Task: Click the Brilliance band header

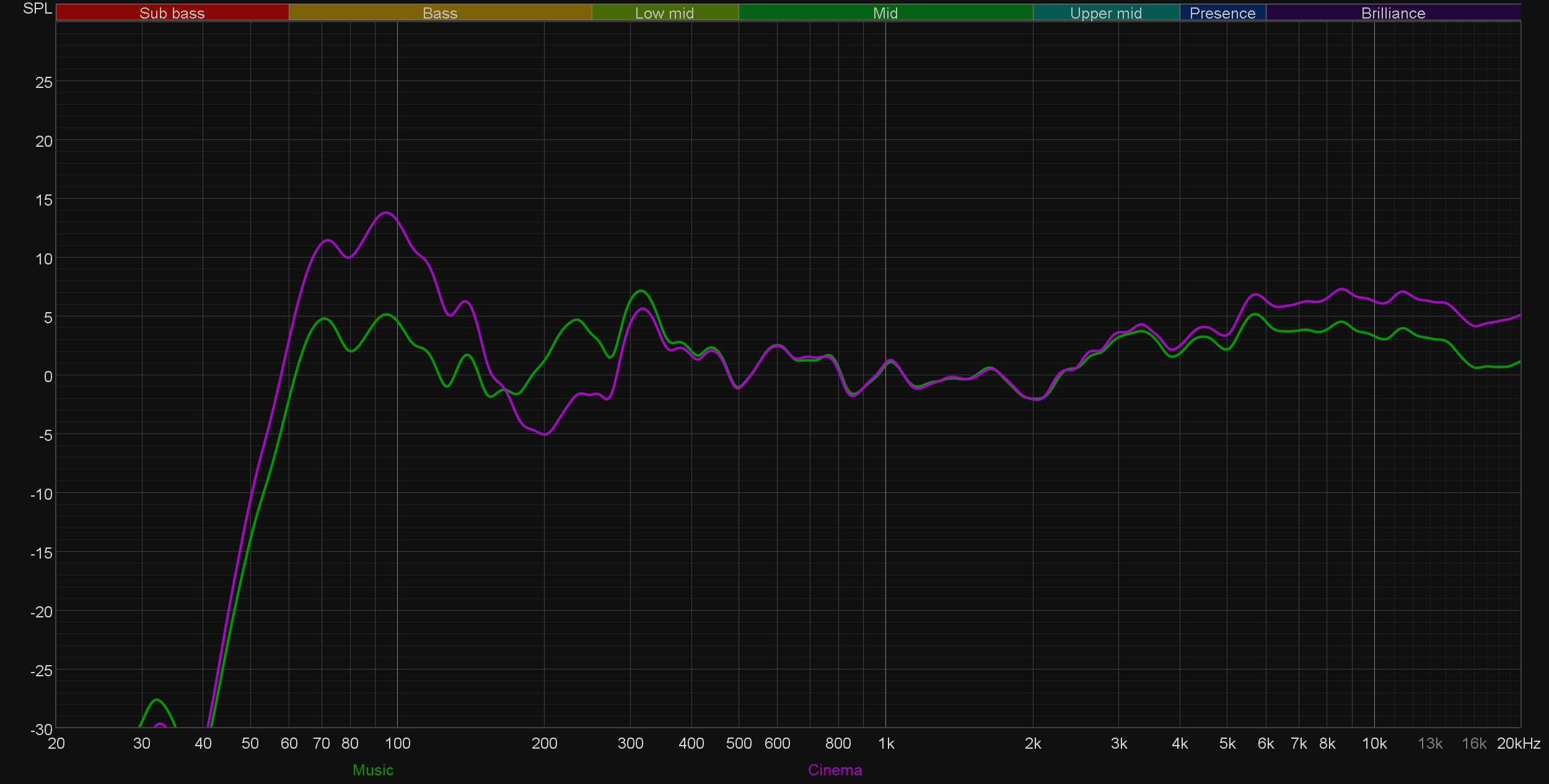Action: point(1393,13)
